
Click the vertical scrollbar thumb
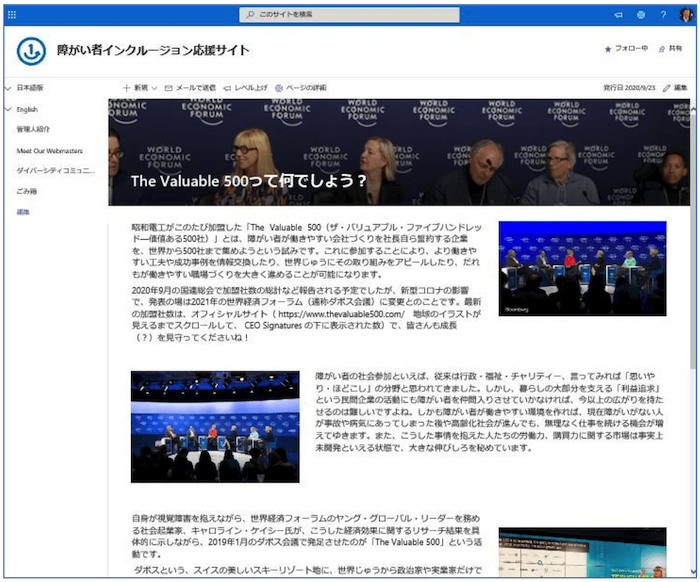[x=693, y=241]
